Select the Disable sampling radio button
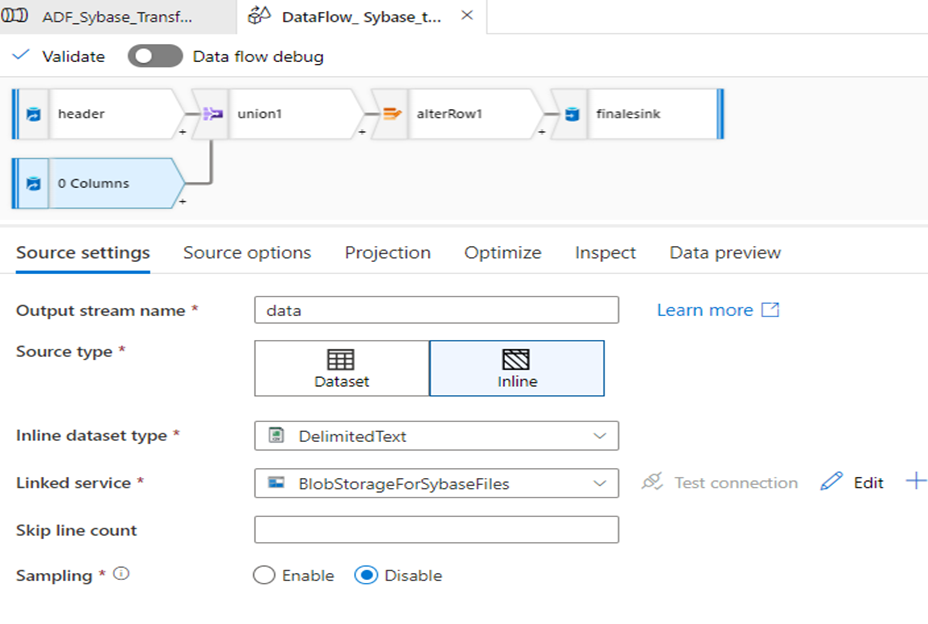The image size is (928, 624). [366, 575]
